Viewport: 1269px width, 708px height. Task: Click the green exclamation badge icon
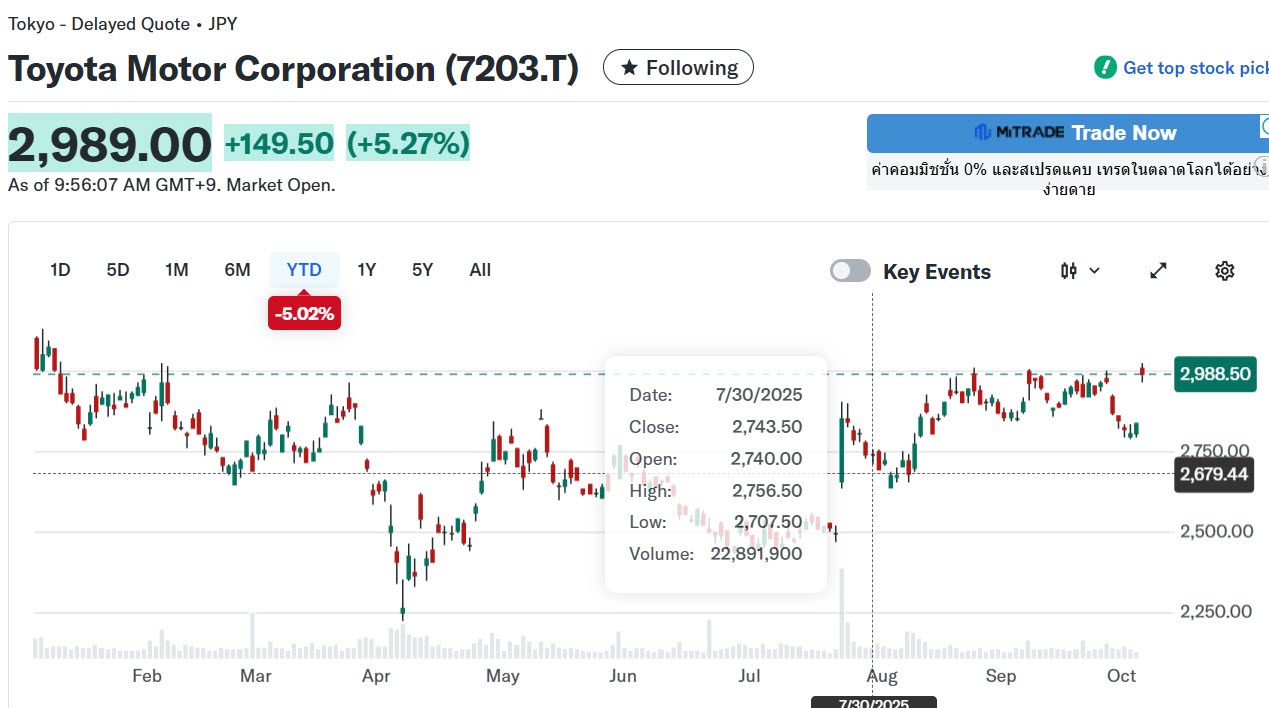[x=1105, y=68]
